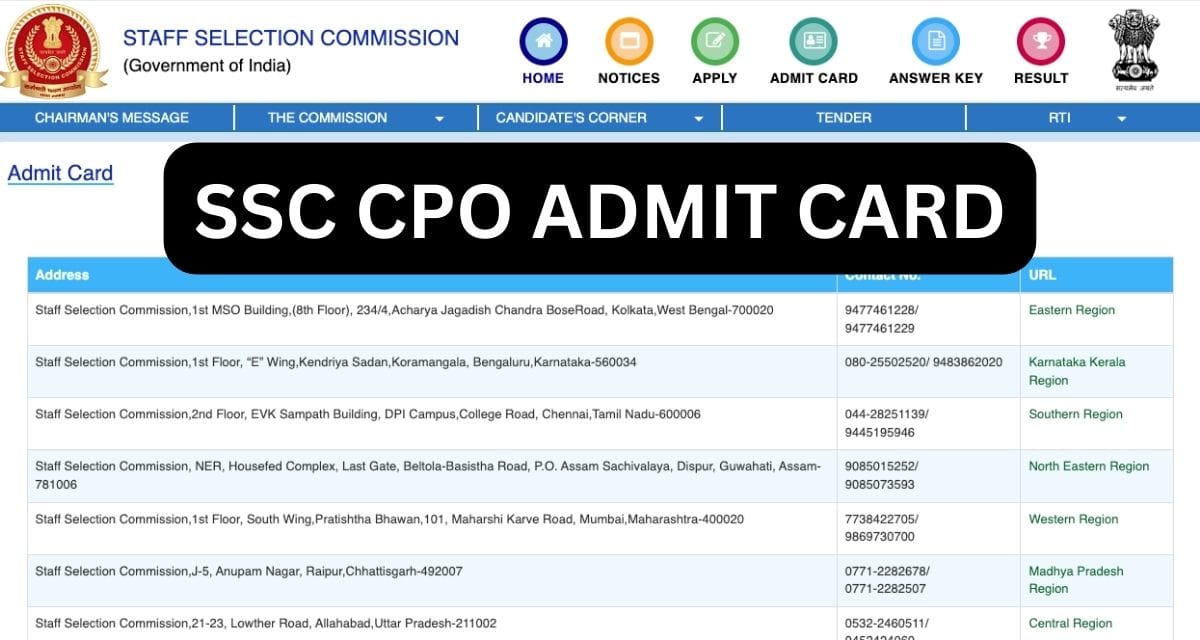This screenshot has width=1200, height=640.
Task: Open the Result trophy icon
Action: pyautogui.click(x=1041, y=42)
